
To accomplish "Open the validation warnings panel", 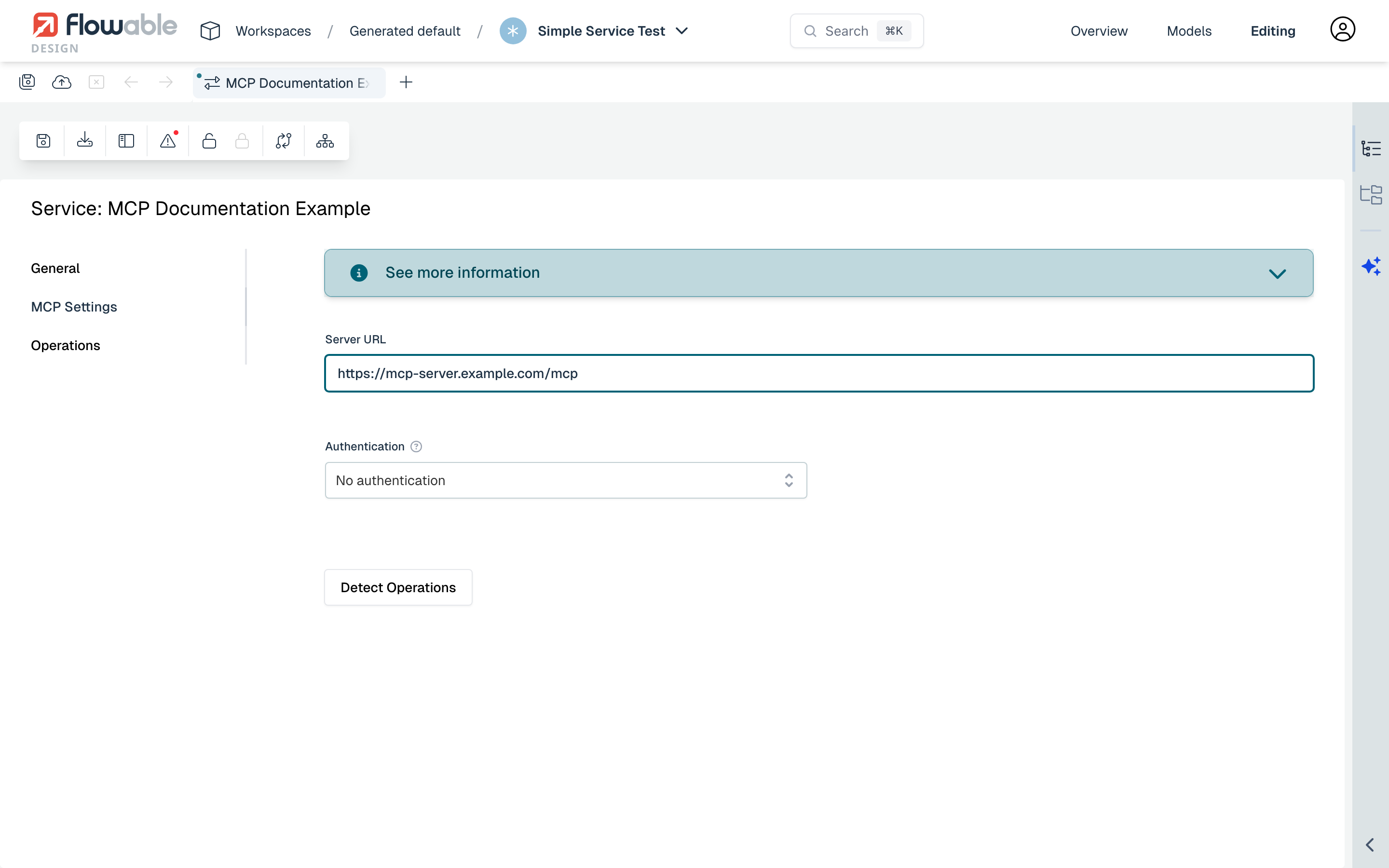I will pyautogui.click(x=168, y=141).
